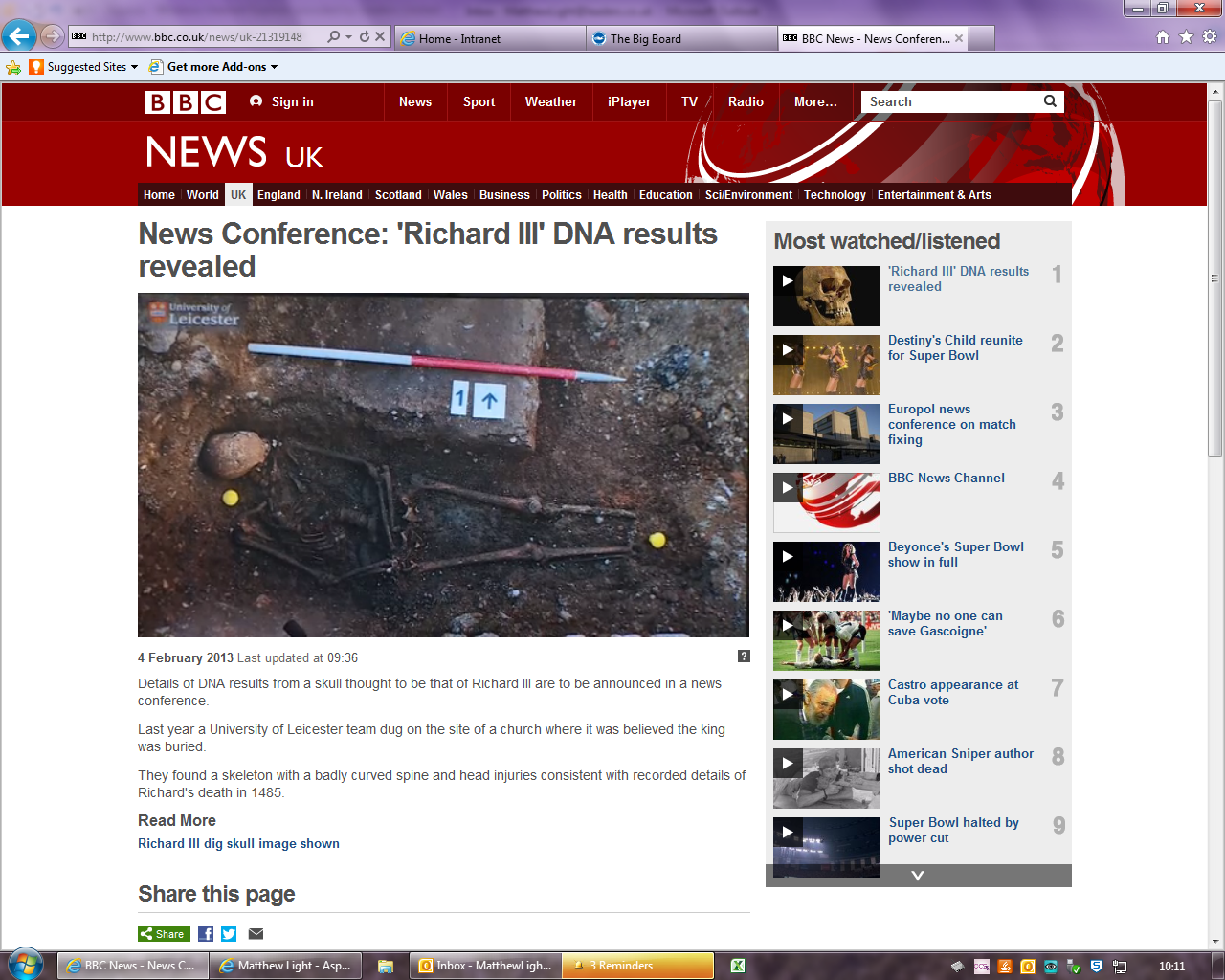The image size is (1225, 980).
Task: Open the Matthew Light Asp taskbar window
Action: point(285,966)
